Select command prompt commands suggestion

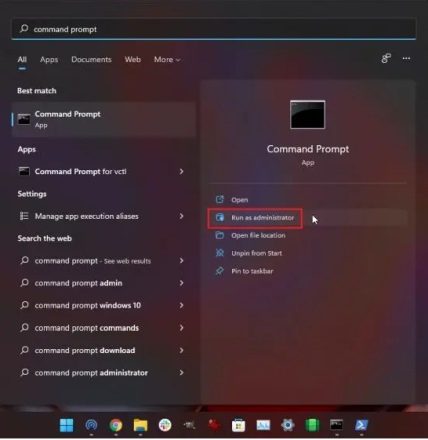pos(103,328)
